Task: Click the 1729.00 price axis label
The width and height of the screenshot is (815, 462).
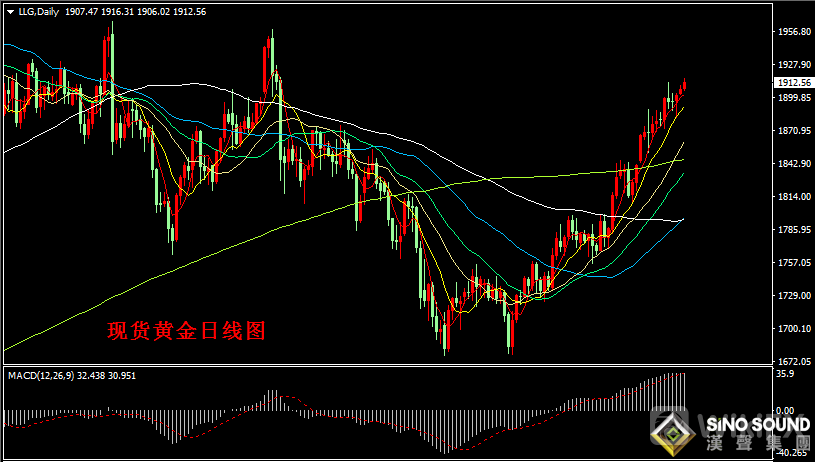Action: (792, 296)
